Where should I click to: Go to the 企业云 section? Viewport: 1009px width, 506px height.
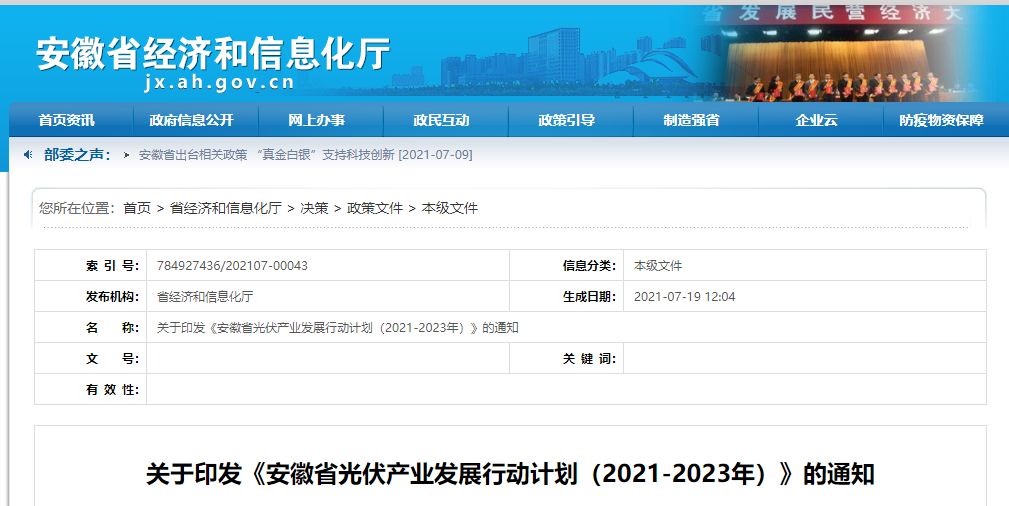click(x=816, y=120)
